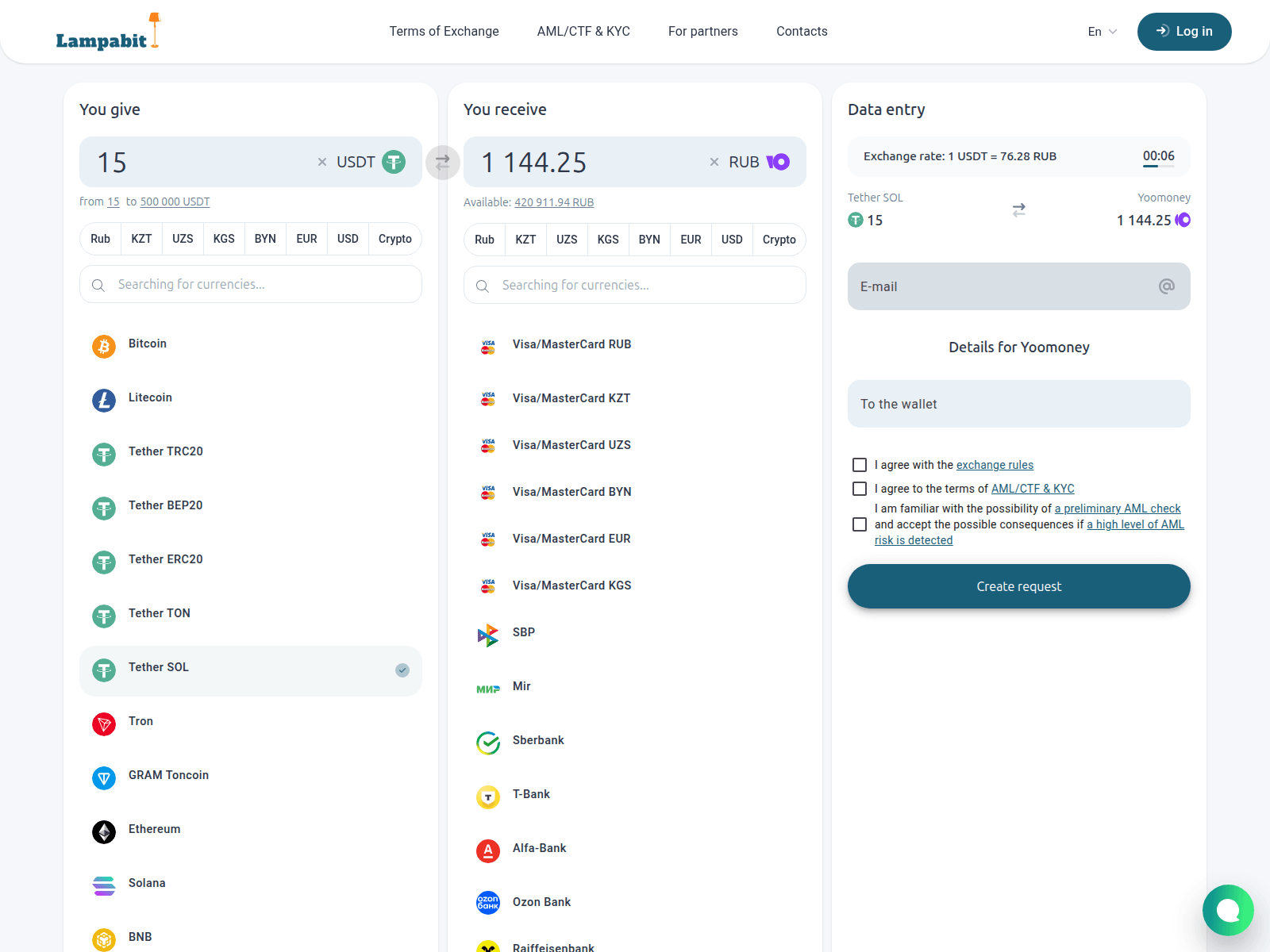Focus the E-mail input field
The width and height of the screenshot is (1270, 952).
tap(1019, 286)
